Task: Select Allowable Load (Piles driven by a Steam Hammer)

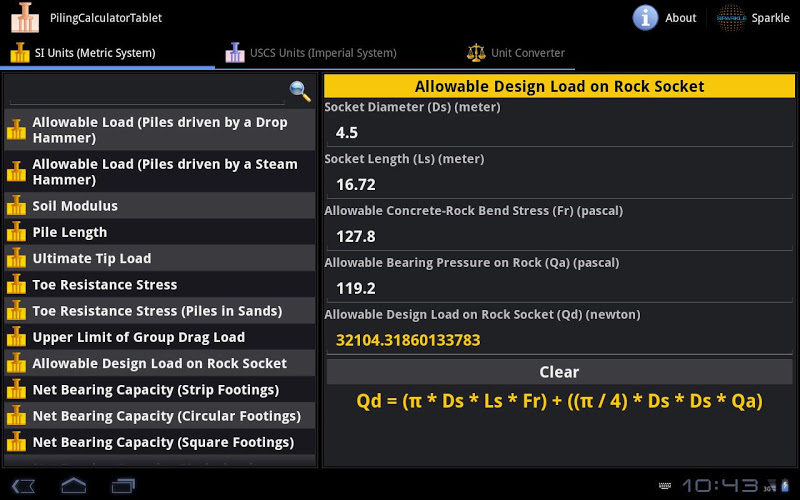Action: tap(160, 171)
